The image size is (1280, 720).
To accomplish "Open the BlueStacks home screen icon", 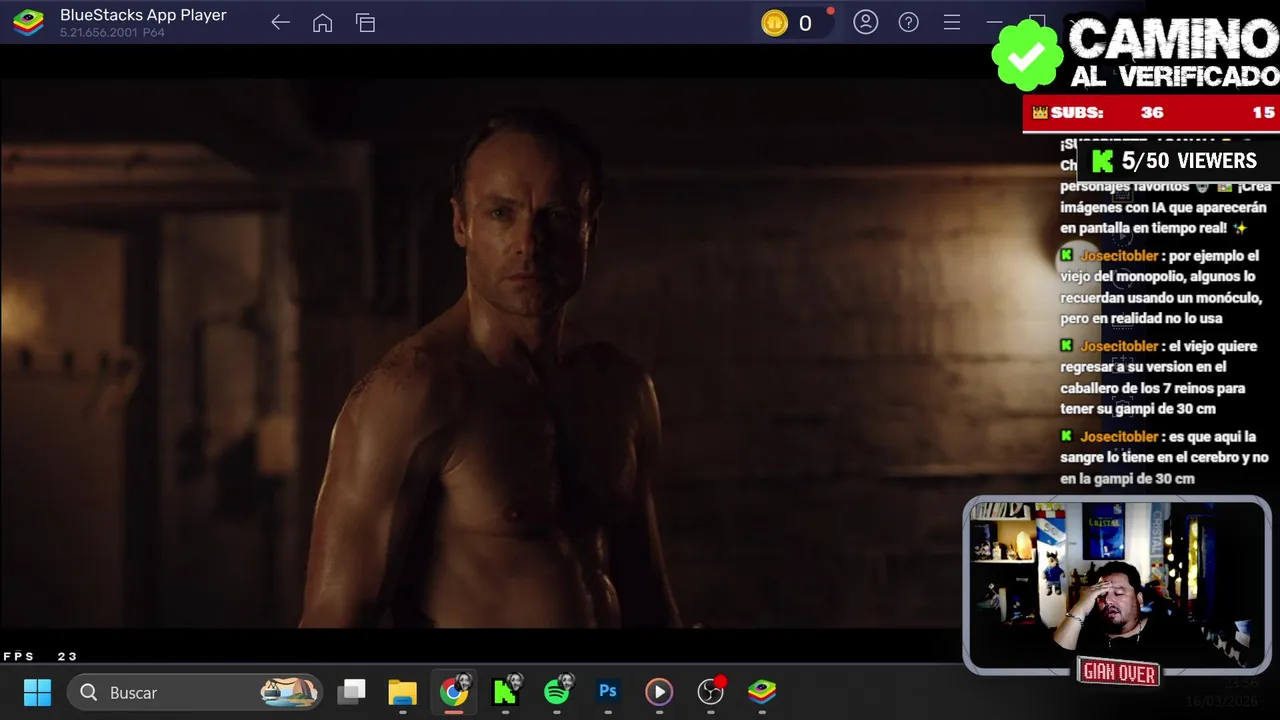I will click(322, 22).
